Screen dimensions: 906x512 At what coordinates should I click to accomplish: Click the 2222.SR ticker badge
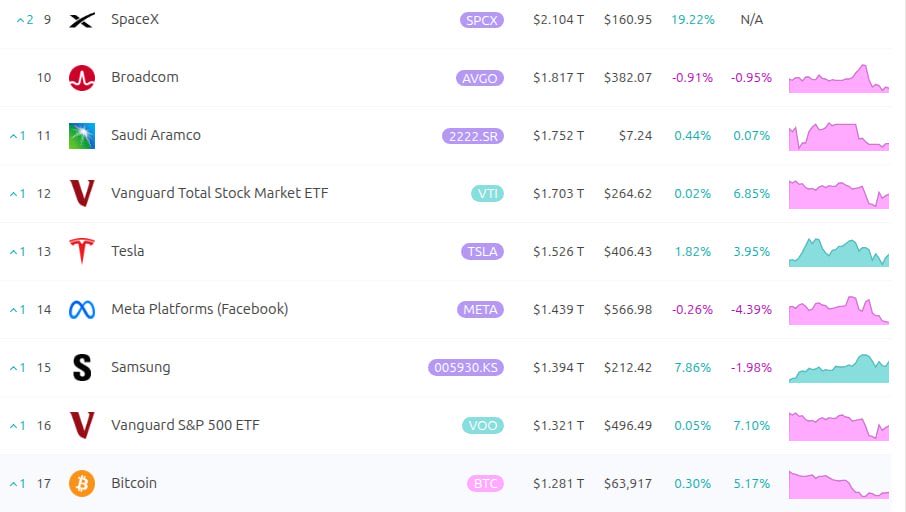(x=473, y=136)
